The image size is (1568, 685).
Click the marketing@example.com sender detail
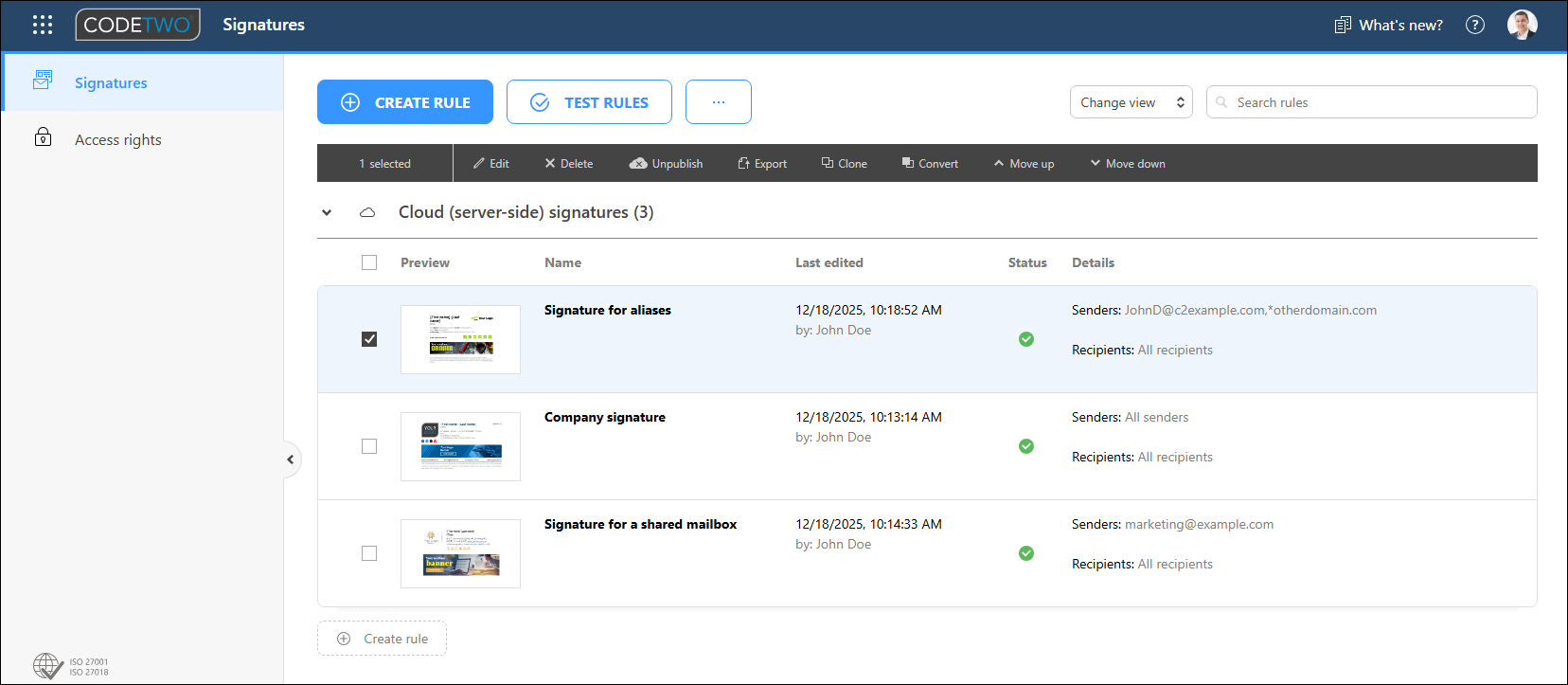coord(1199,524)
